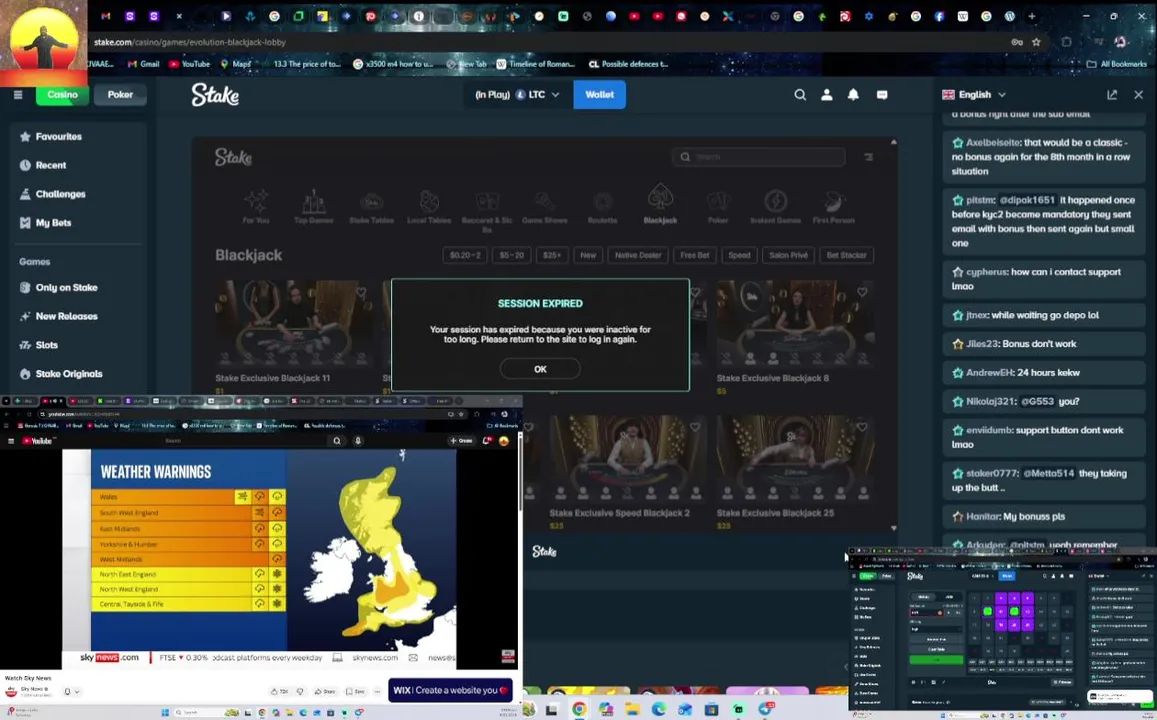1157x720 pixels.
Task: Open Stake Exclusive Blackjack 8 table
Action: (x=795, y=325)
